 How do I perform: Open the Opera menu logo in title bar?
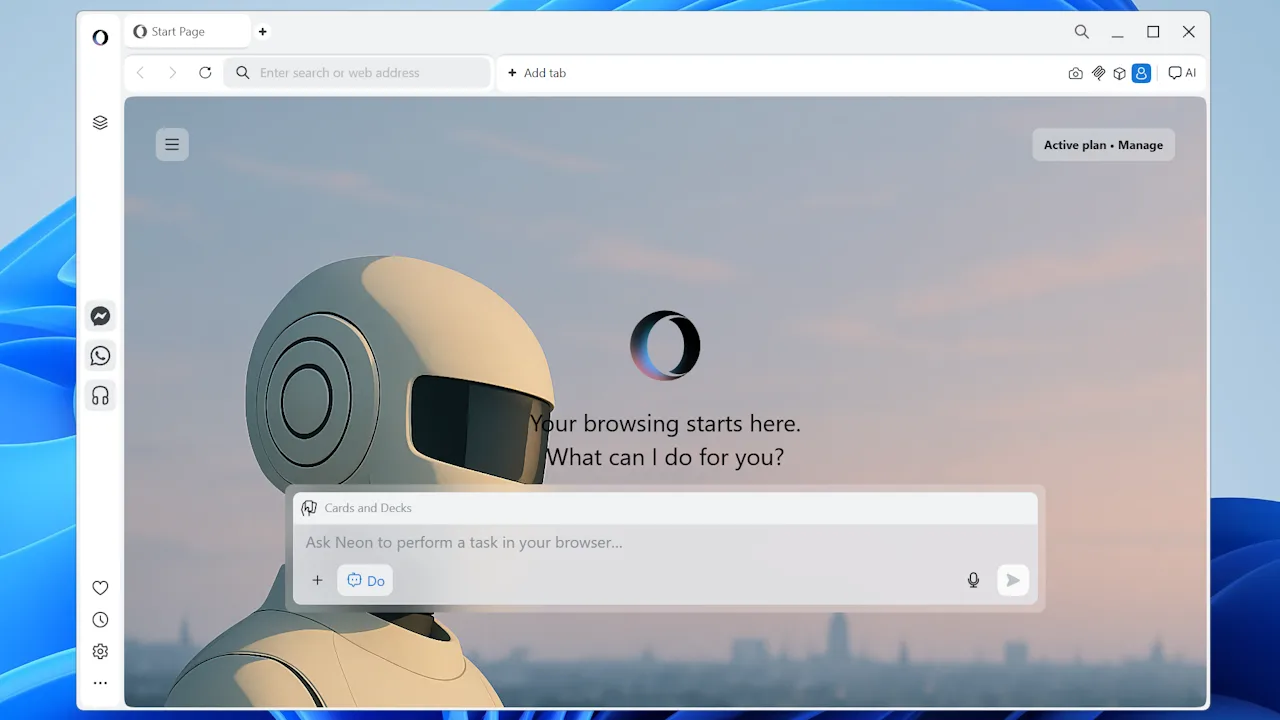point(100,38)
